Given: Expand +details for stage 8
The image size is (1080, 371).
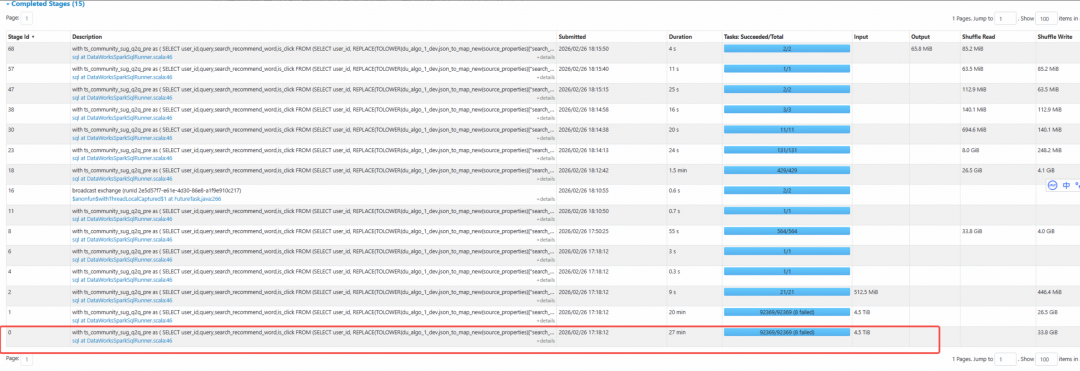Looking at the screenshot, I should tap(546, 240).
